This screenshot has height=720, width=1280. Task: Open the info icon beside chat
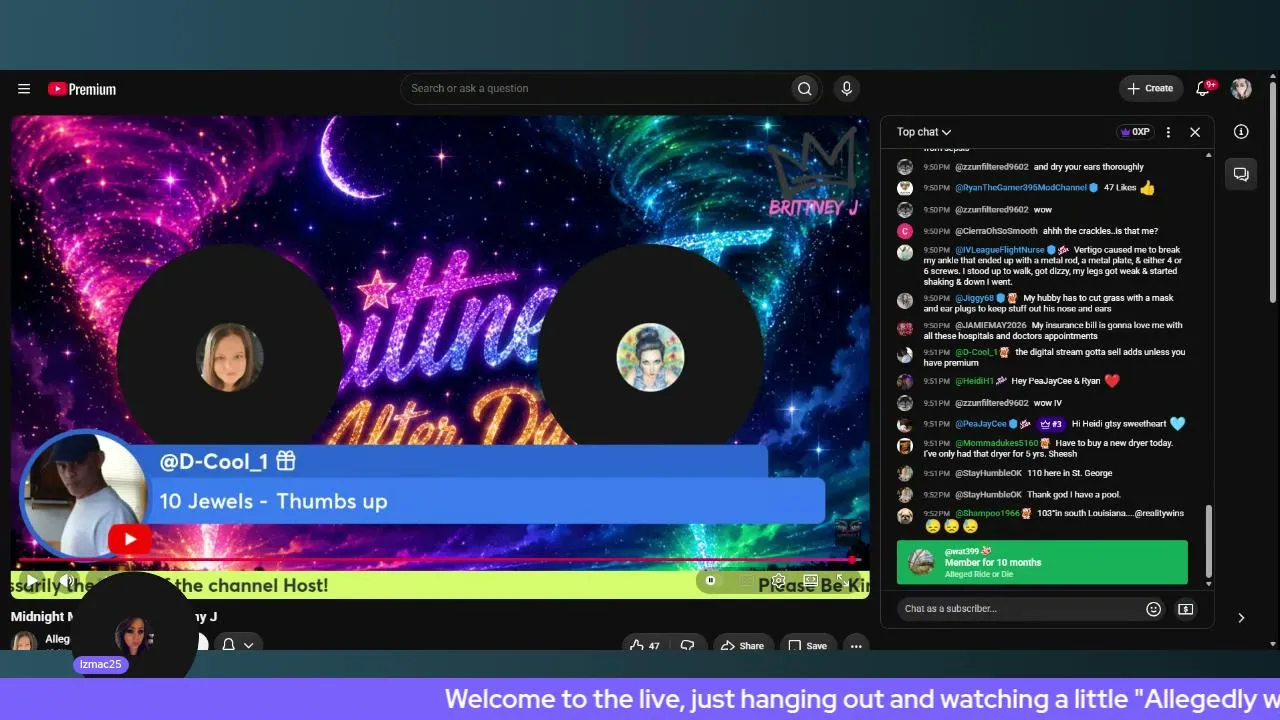point(1241,132)
